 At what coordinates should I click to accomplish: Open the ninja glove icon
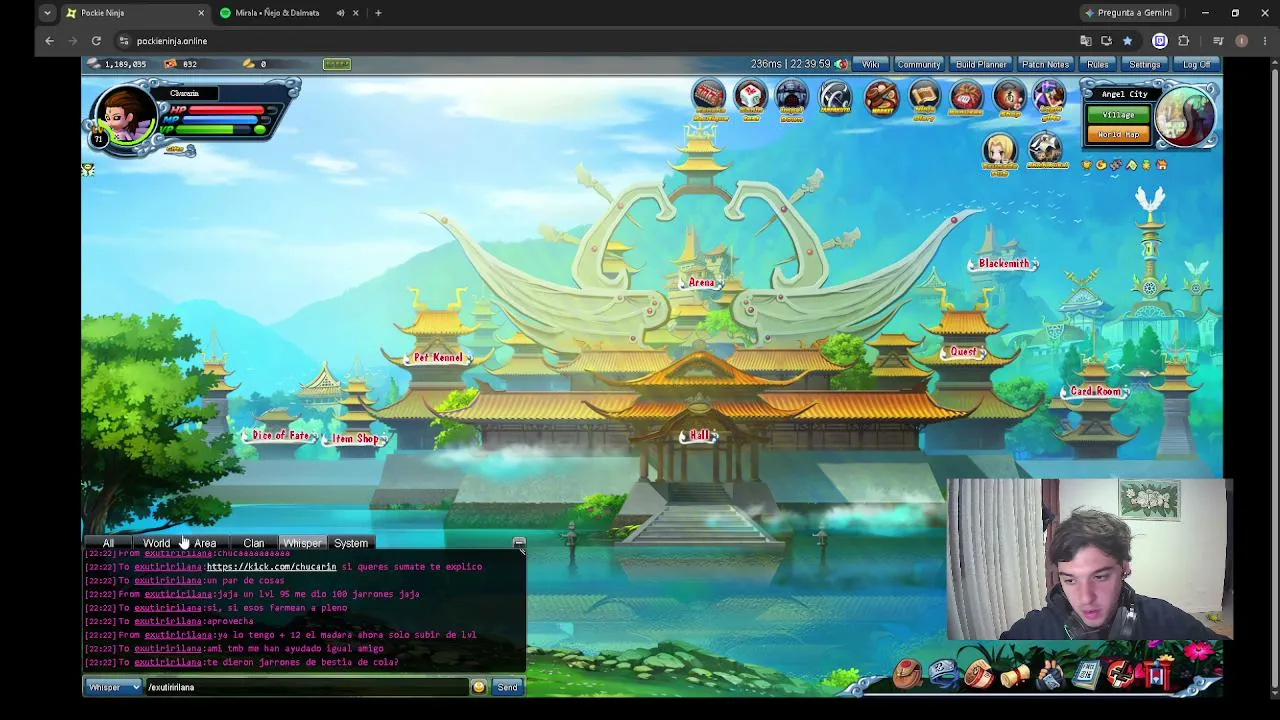point(1050,676)
